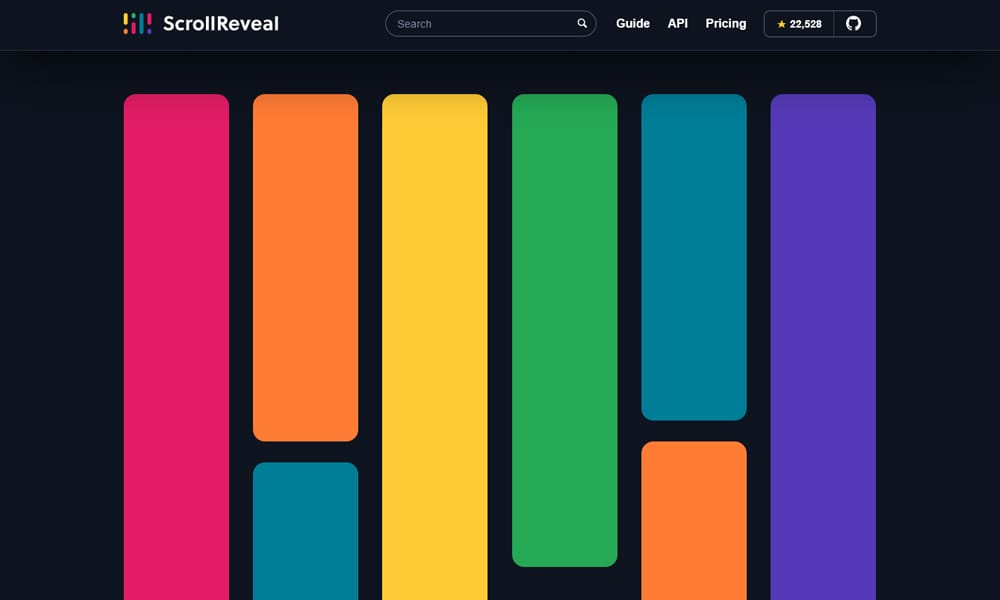1000x600 pixels.
Task: Click the short teal bar at the bottom left
Action: (305, 530)
